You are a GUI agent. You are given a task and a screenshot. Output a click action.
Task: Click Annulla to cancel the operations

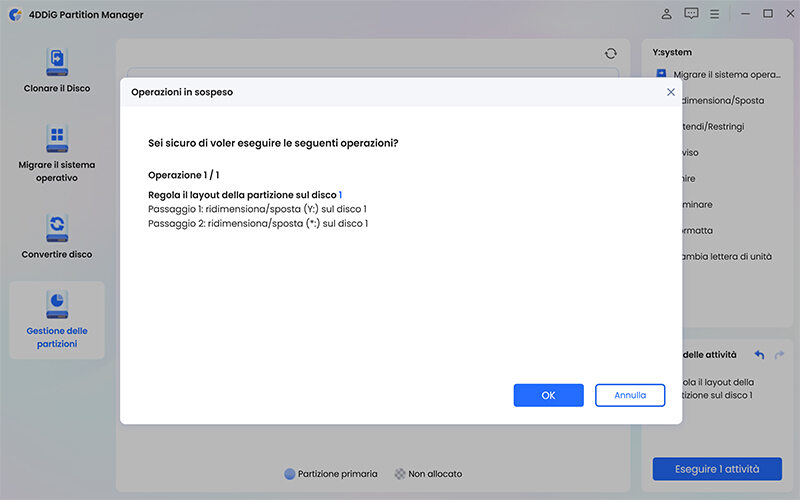point(629,395)
